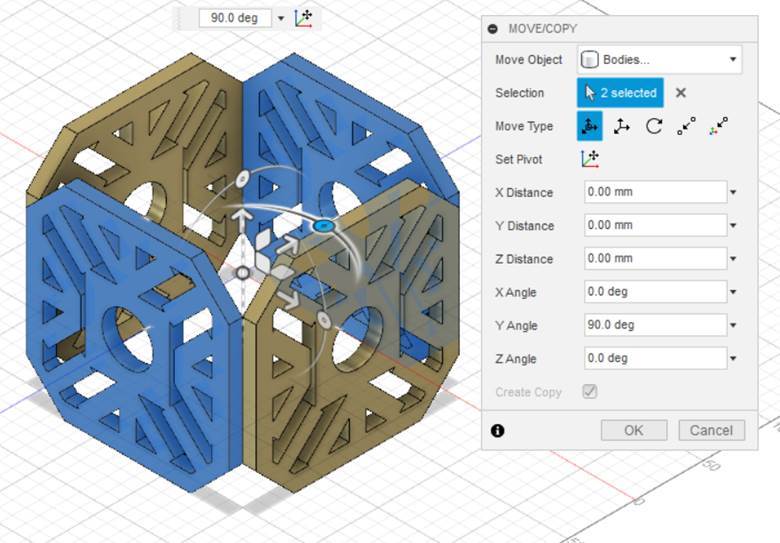Expand the Z Distance dropdown arrow
The width and height of the screenshot is (780, 543).
(733, 259)
